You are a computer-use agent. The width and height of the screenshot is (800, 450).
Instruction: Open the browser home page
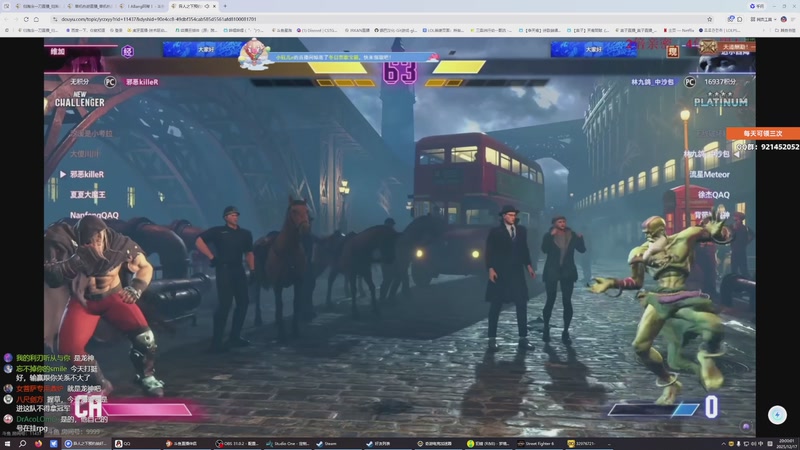[36, 19]
